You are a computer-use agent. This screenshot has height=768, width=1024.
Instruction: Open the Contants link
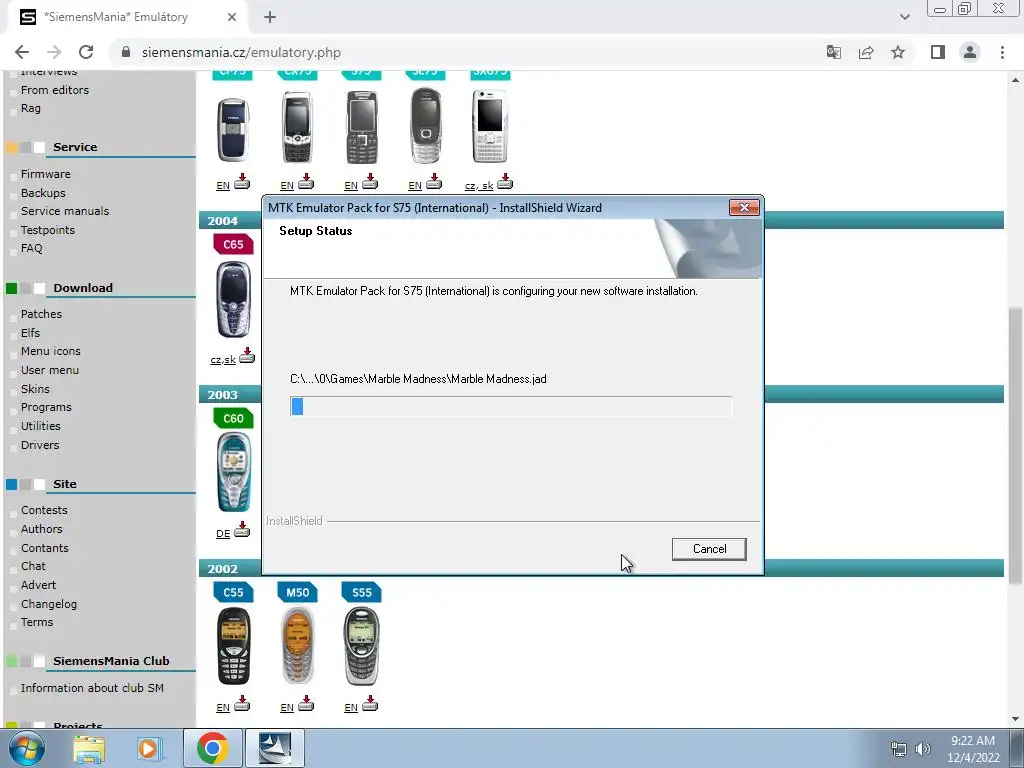coord(44,548)
